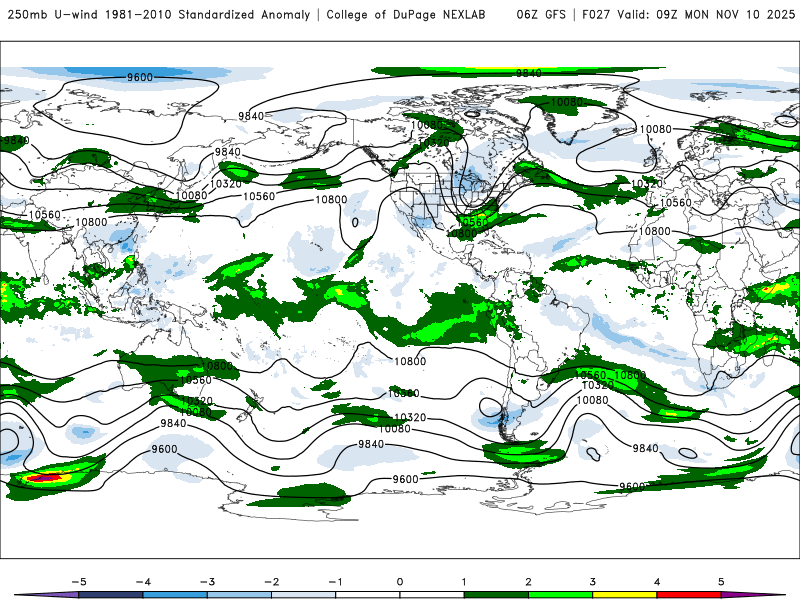Click the yellow 3-to-4 colorbar segment
Screen dimensions: 800x600
point(624,595)
